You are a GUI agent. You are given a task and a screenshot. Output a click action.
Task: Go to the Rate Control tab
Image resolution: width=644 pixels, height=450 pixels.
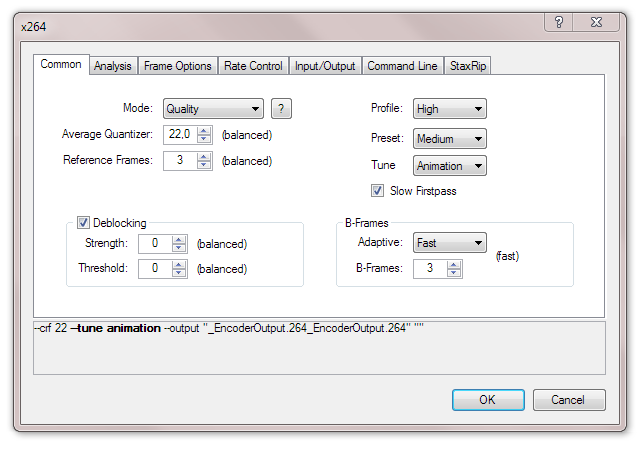253,66
